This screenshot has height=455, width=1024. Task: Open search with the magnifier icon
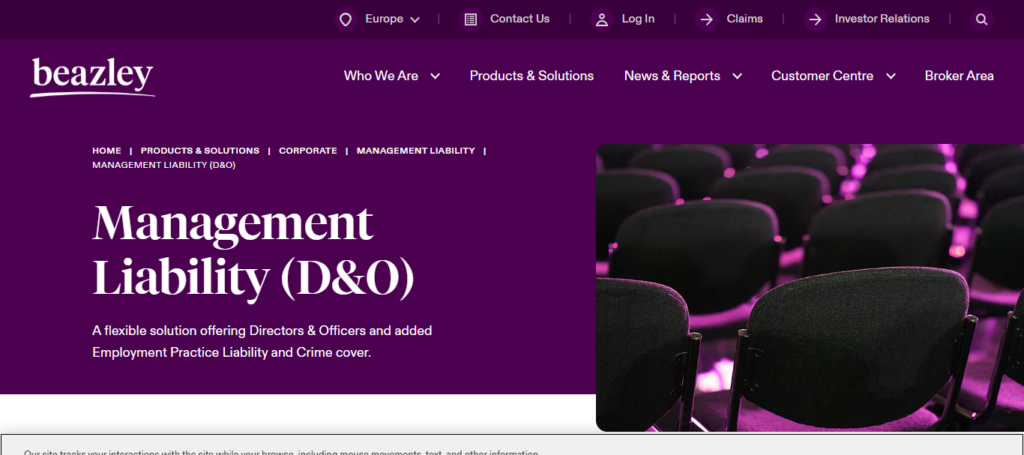pos(982,19)
